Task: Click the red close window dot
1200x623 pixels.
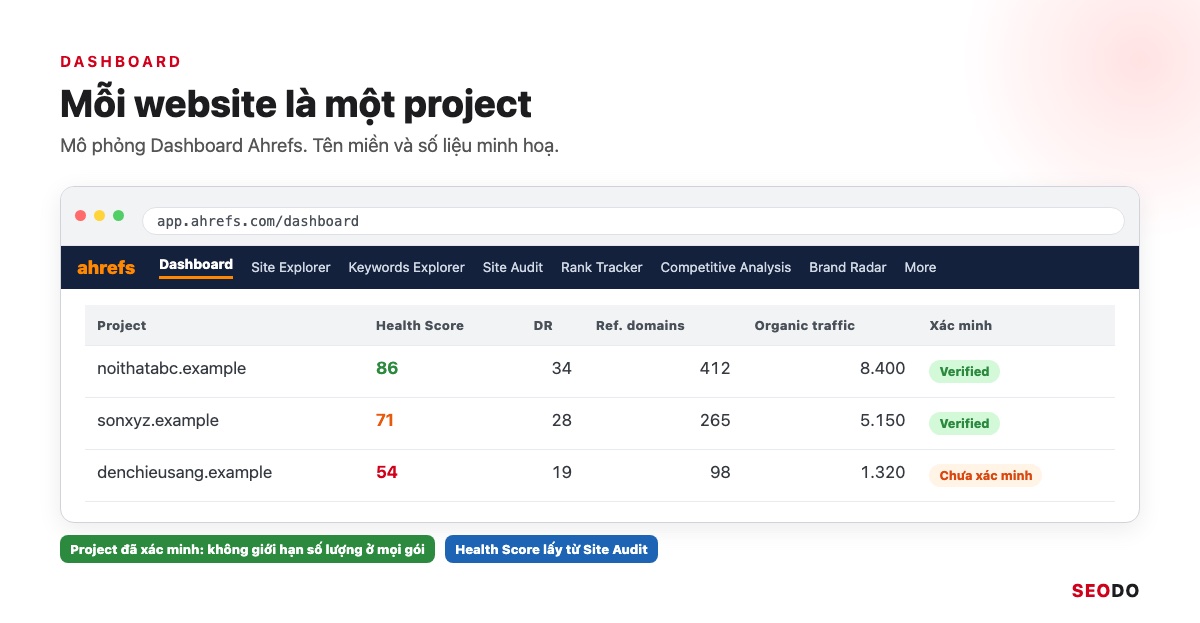Action: point(81,215)
